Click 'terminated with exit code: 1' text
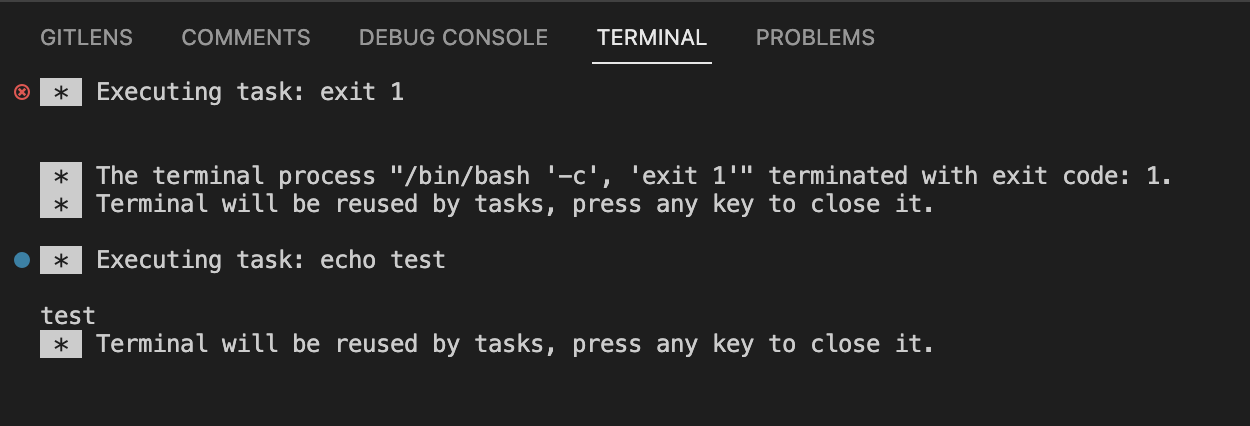This screenshot has height=426, width=1250. pos(969,177)
